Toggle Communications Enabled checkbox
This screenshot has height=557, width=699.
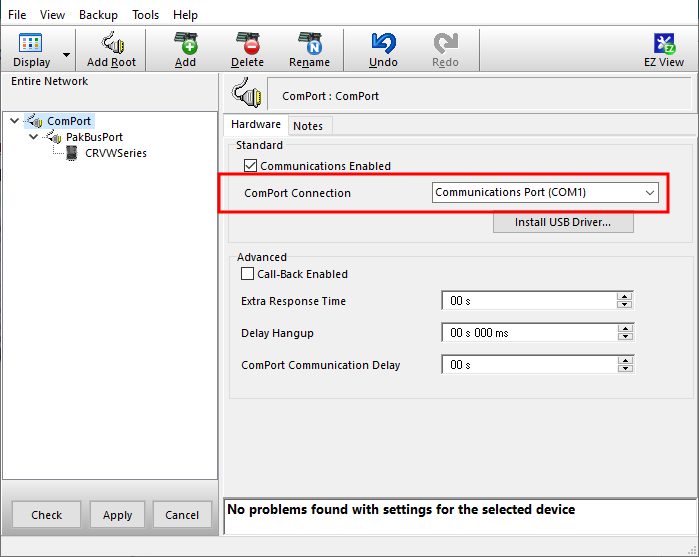tap(251, 166)
